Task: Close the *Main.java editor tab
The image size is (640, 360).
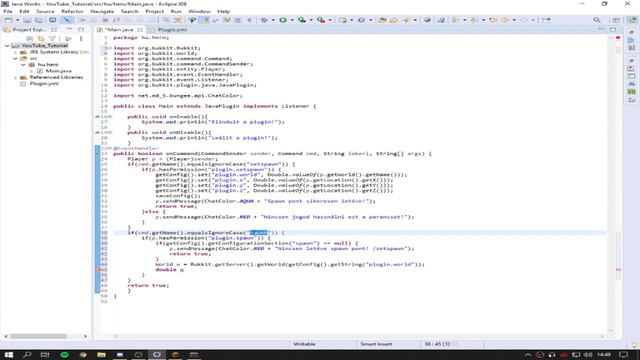Action: pos(140,30)
